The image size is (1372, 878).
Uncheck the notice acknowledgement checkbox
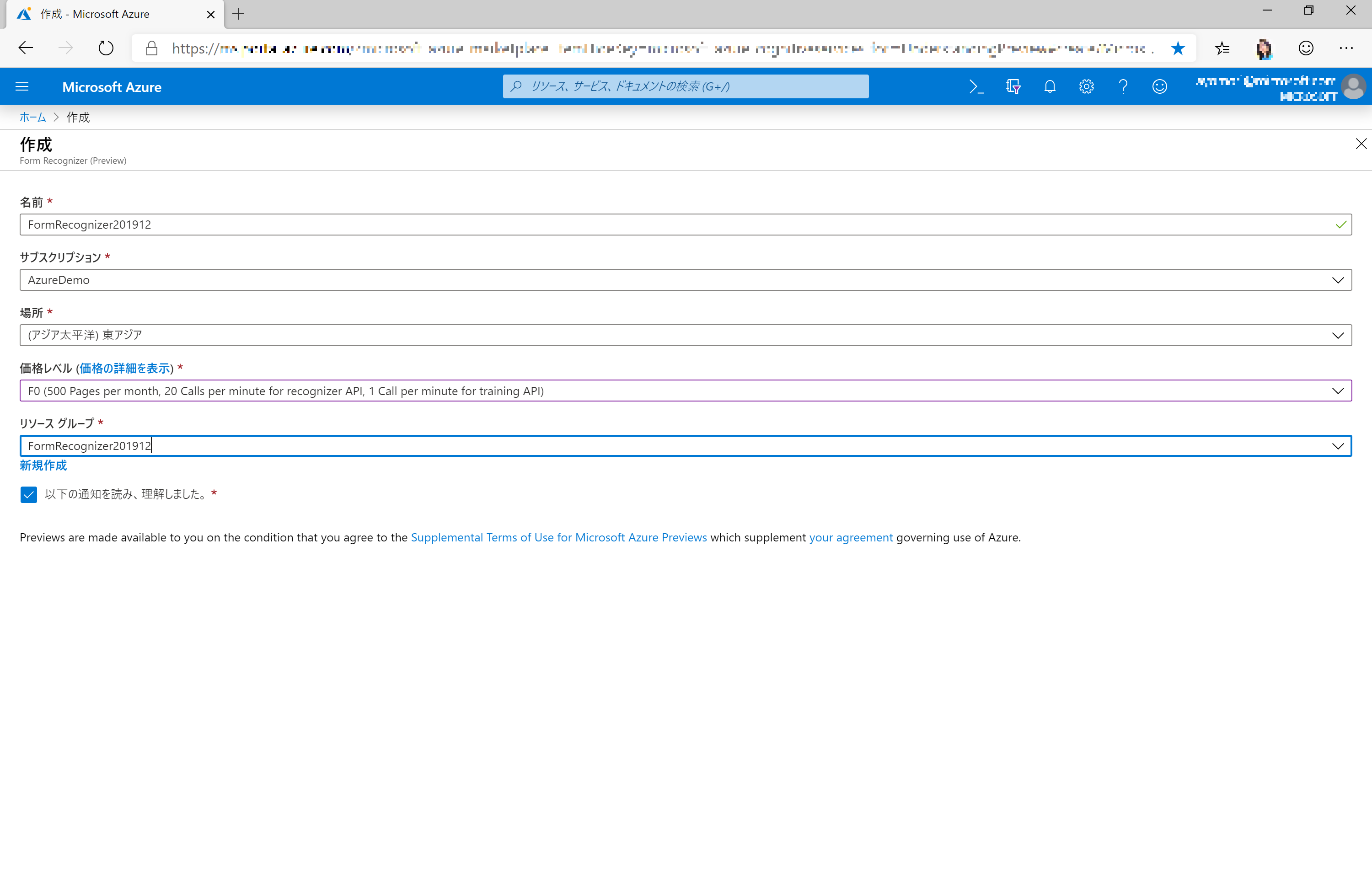(x=28, y=494)
